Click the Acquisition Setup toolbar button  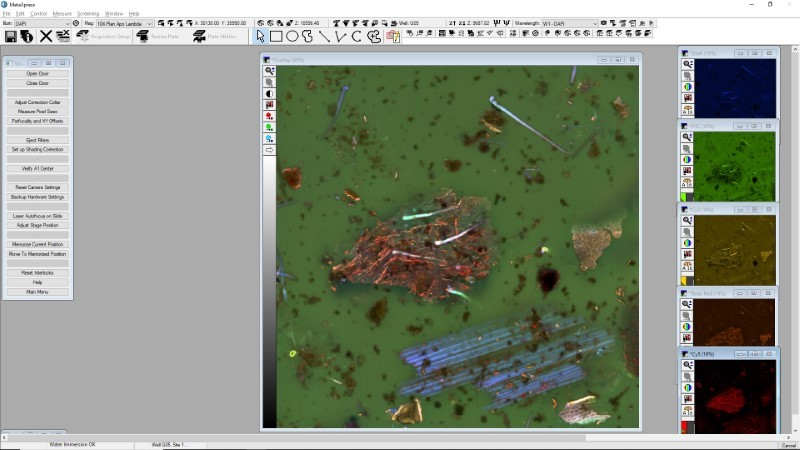pyautogui.click(x=104, y=36)
